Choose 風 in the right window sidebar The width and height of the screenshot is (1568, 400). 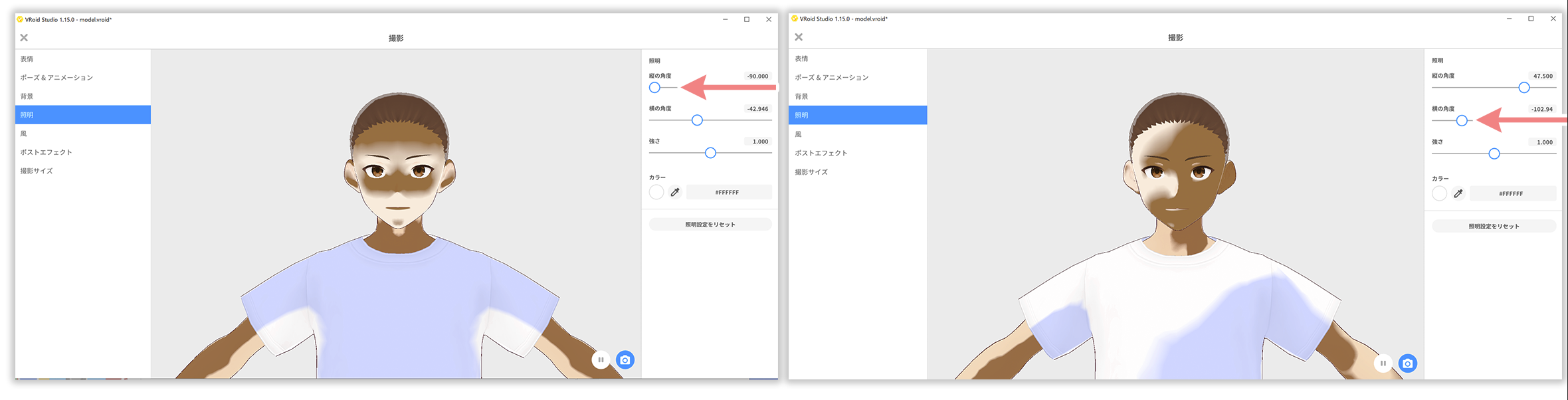point(798,134)
